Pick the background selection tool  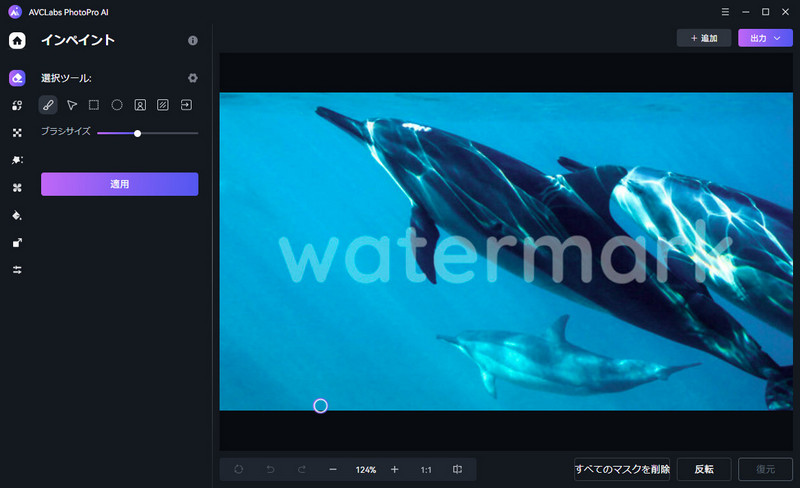pos(163,105)
